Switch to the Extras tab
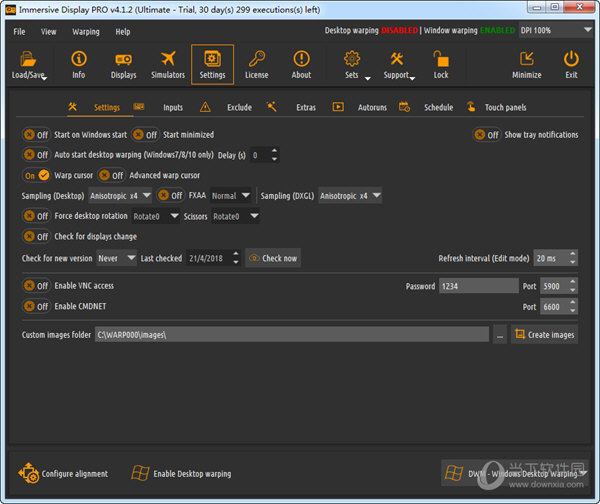This screenshot has height=504, width=600. [x=306, y=107]
